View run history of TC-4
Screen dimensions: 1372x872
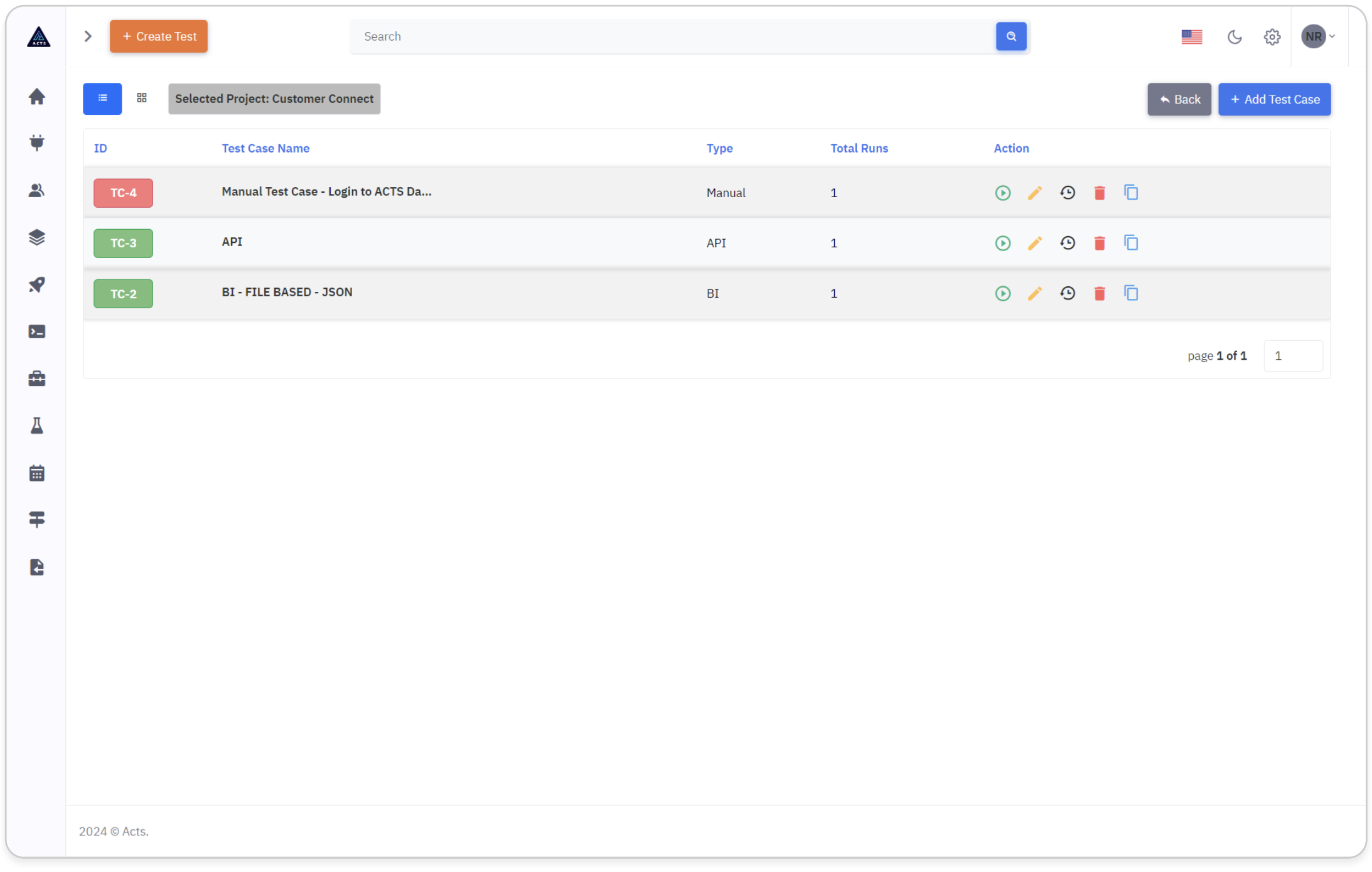click(x=1067, y=193)
